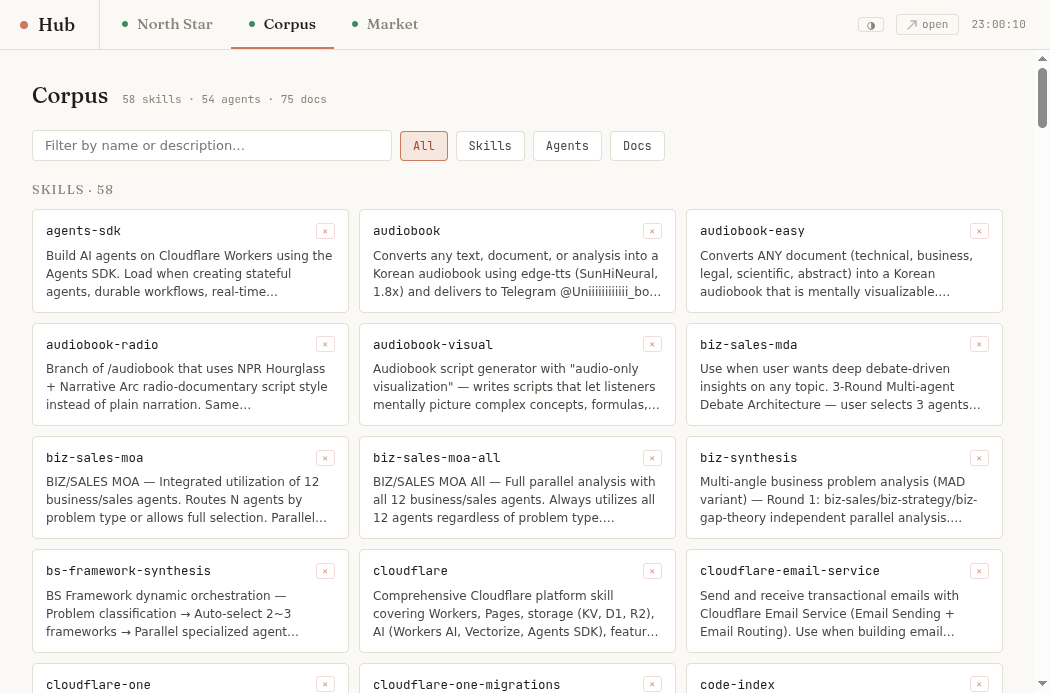This screenshot has width=1050, height=693.
Task: Select the audiobook-visual card title
Action: tap(433, 345)
